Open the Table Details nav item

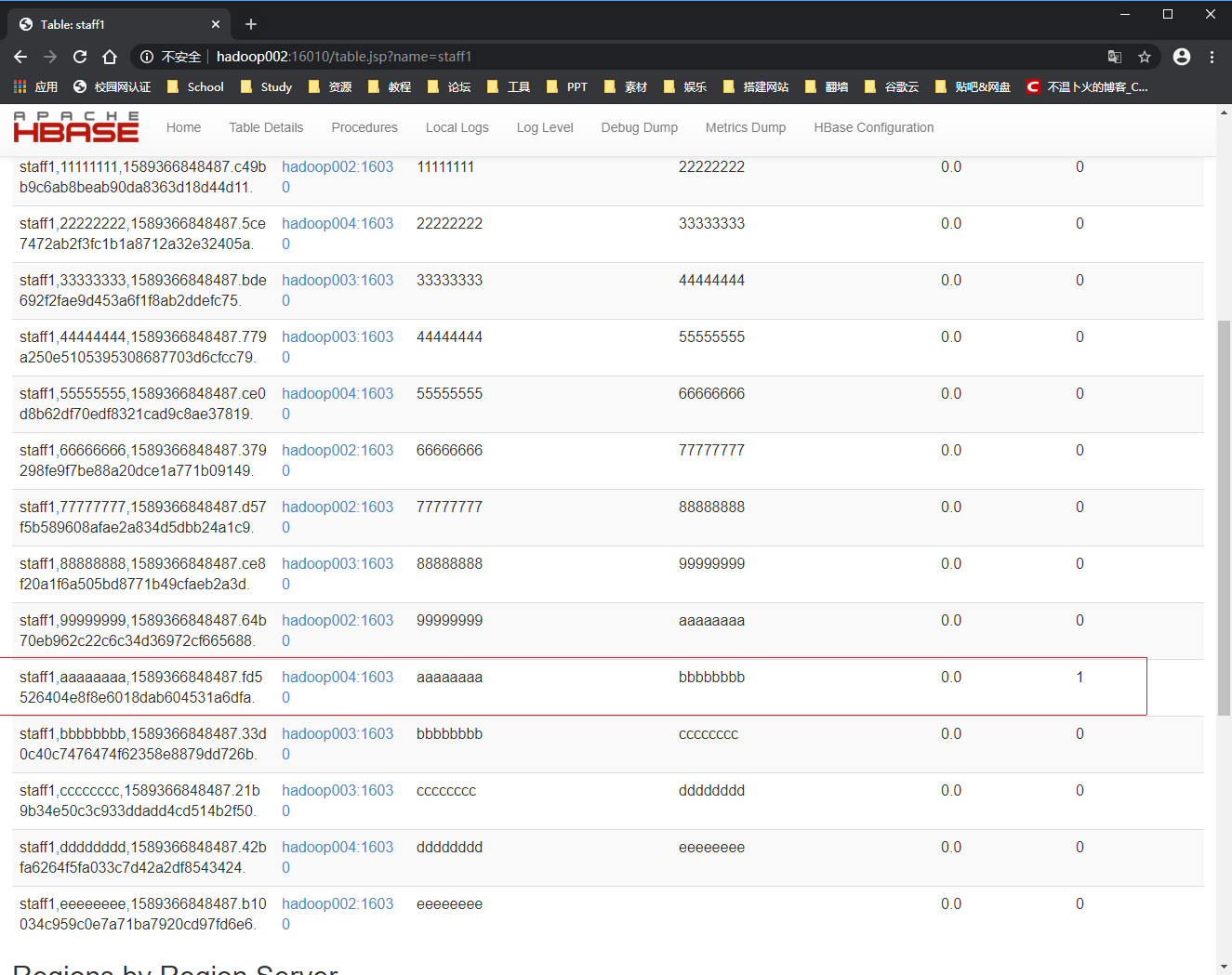tap(266, 127)
